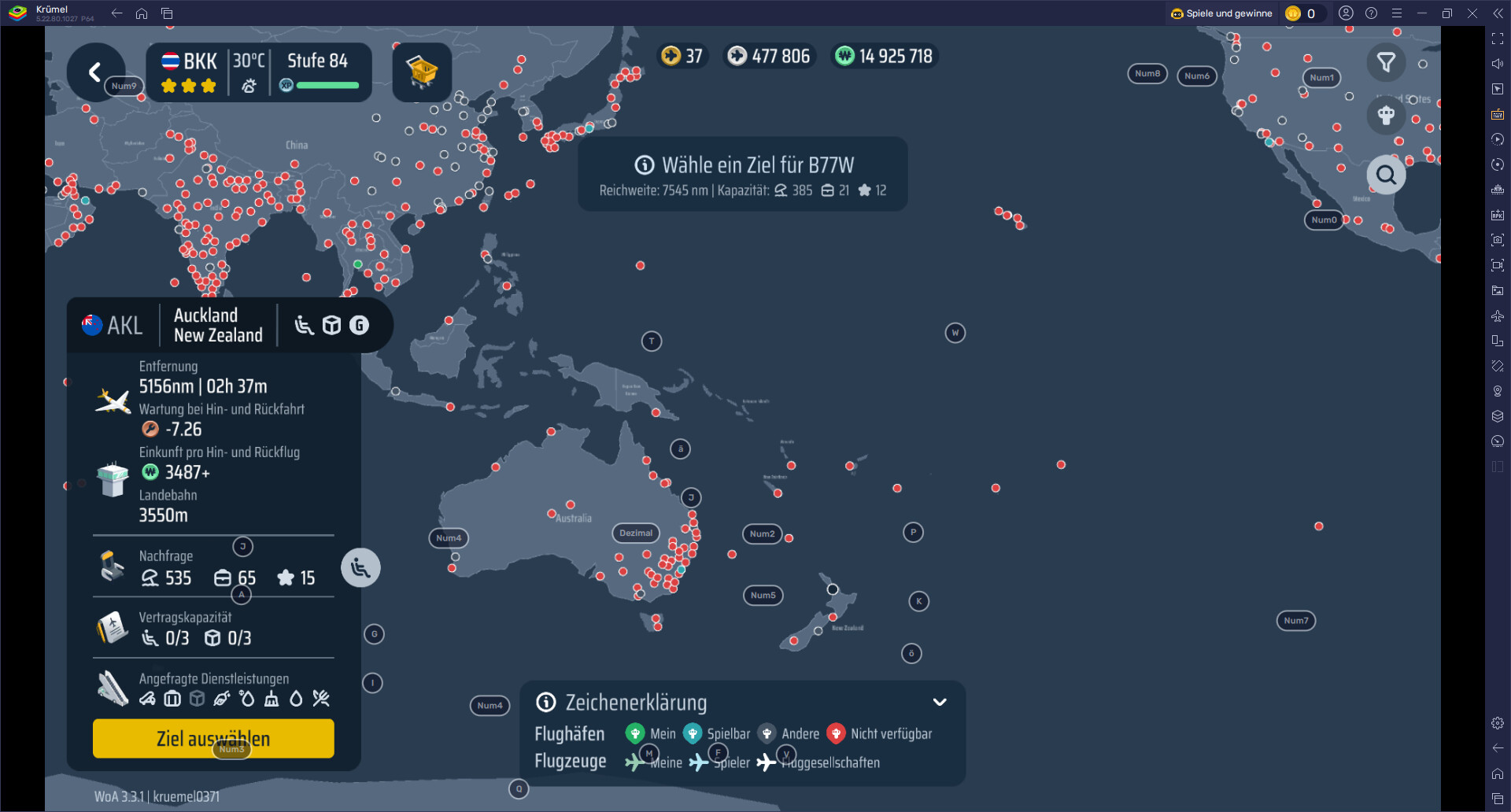Screen dimensions: 1511x812
Task: Toggle the BlueStacks volume icon
Action: pyautogui.click(x=1498, y=64)
